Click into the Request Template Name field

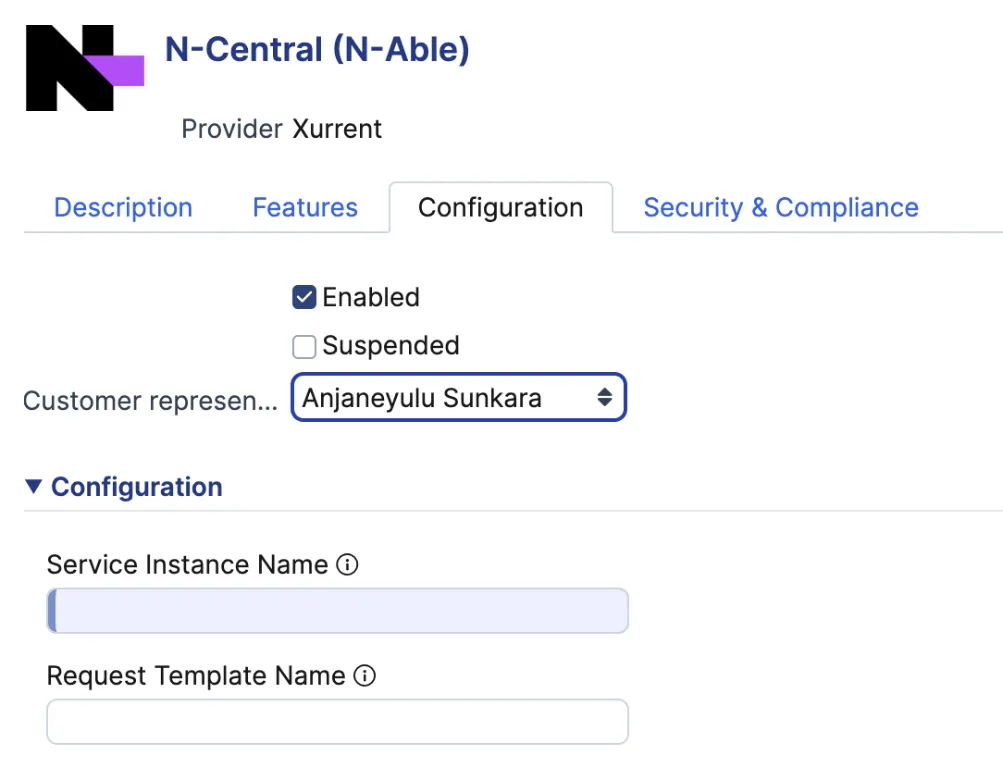point(338,722)
